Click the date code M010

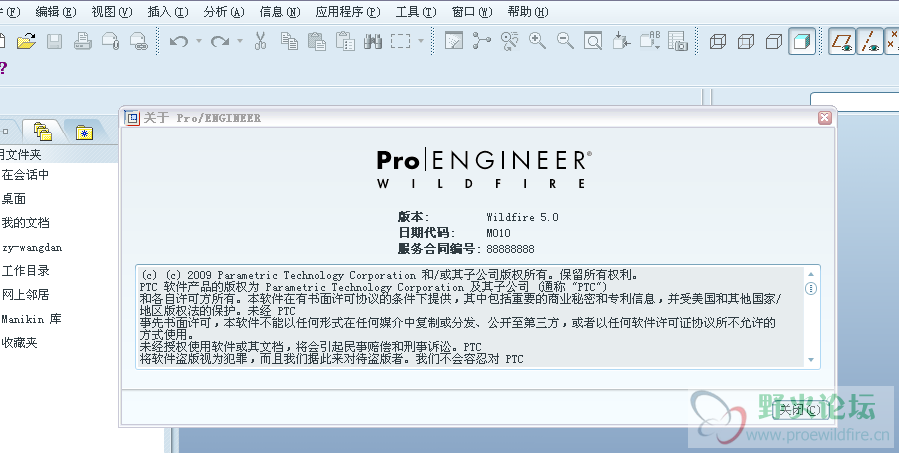498,233
